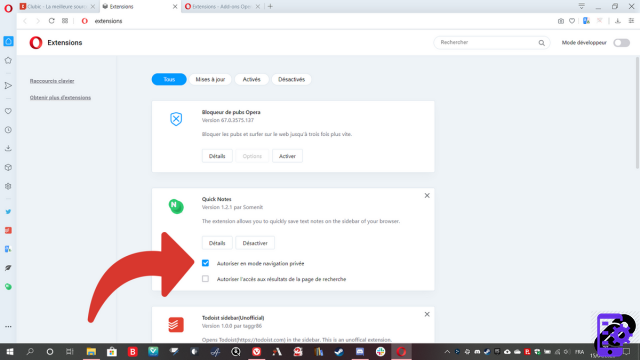The width and height of the screenshot is (640, 360).
Task: Uncheck Autoriser en mode navigation privée
Action: click(205, 263)
